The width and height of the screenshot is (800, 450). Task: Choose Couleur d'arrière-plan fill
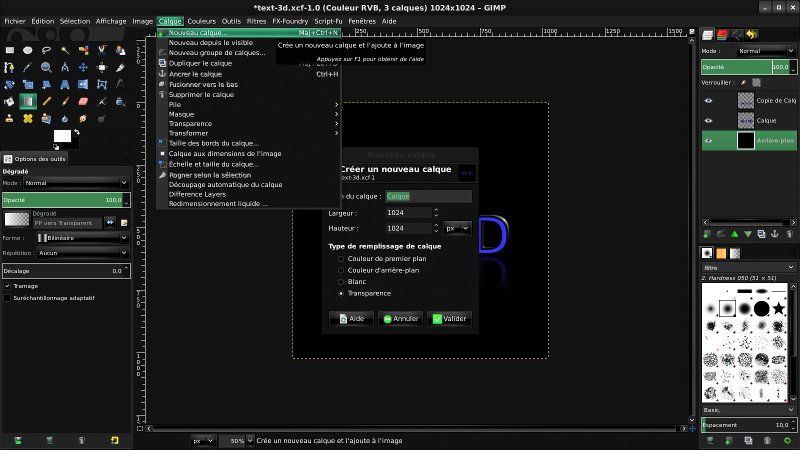pyautogui.click(x=341, y=270)
